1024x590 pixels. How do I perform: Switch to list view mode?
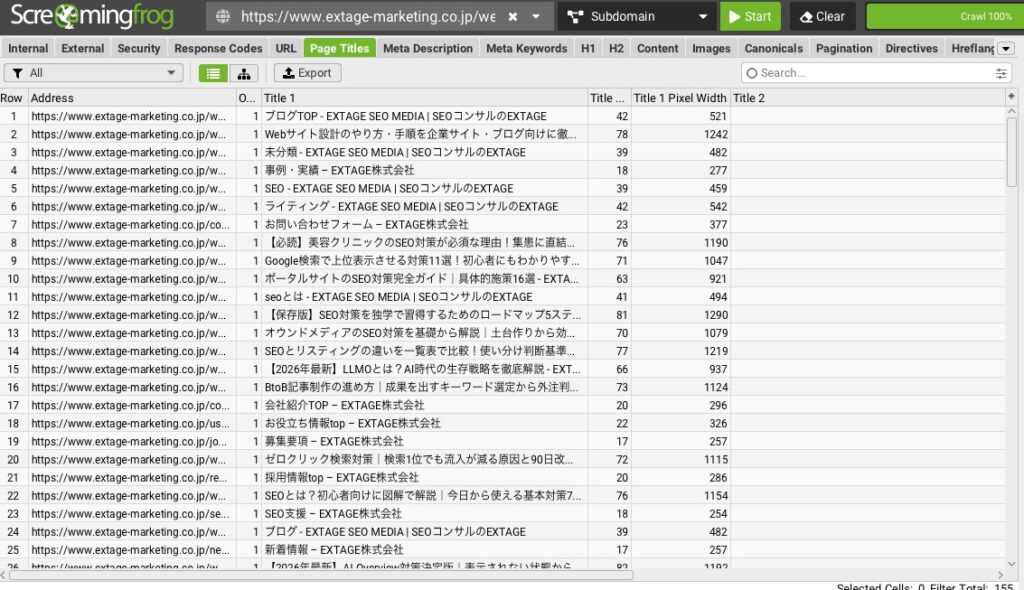pos(212,73)
